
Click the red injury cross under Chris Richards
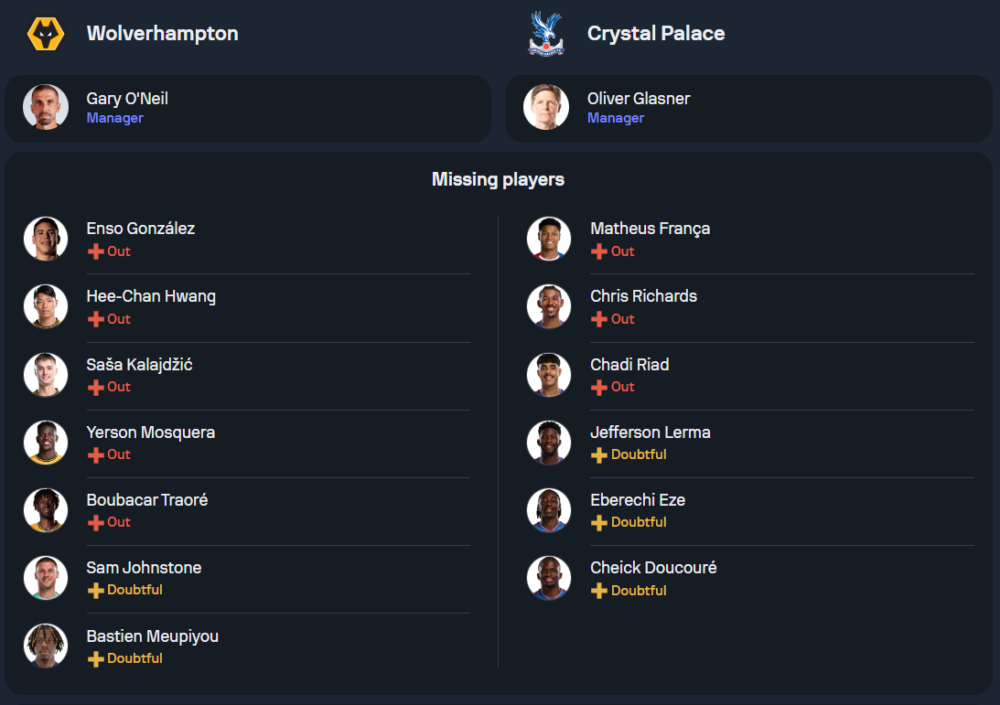(x=600, y=319)
